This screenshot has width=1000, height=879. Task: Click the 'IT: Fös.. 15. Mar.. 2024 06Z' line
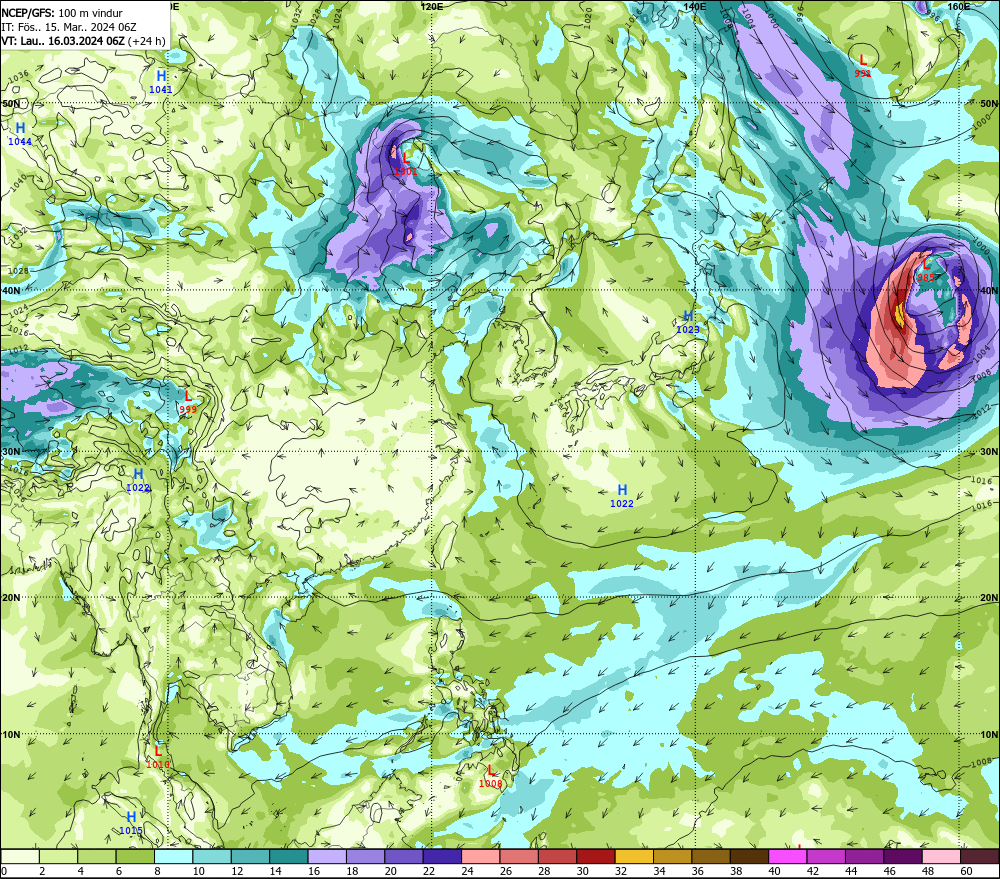pos(69,27)
